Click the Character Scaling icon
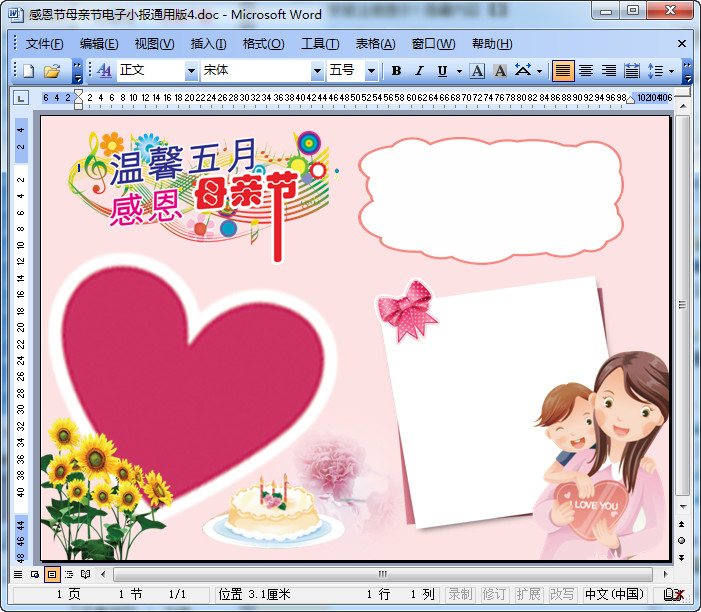Viewport: 701px width, 612px height. coord(523,71)
